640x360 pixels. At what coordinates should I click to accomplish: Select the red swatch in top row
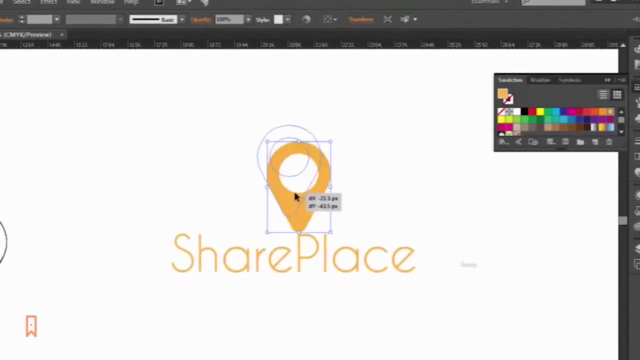pos(532,111)
